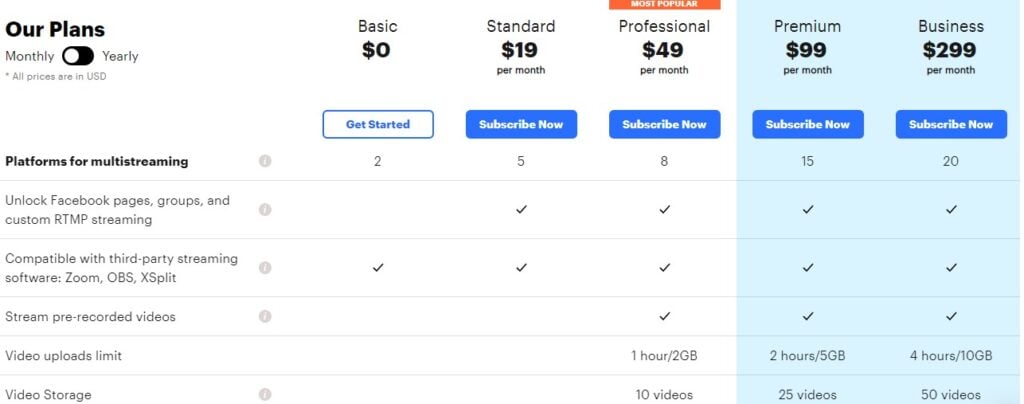1024x404 pixels.
Task: Select the Yearly billing label
Action: pos(120,56)
